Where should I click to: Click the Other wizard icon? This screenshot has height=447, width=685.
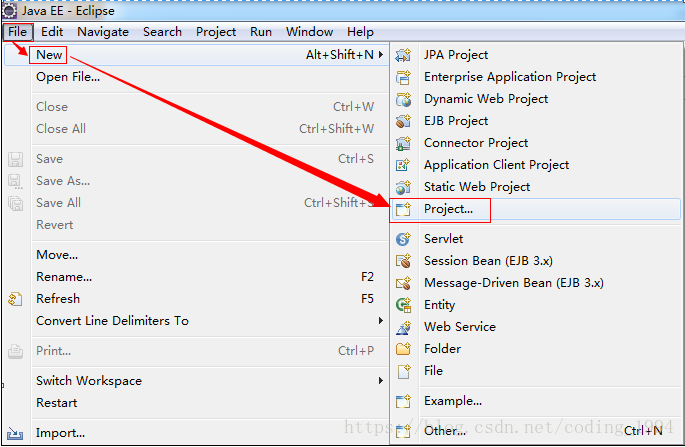tap(403, 431)
